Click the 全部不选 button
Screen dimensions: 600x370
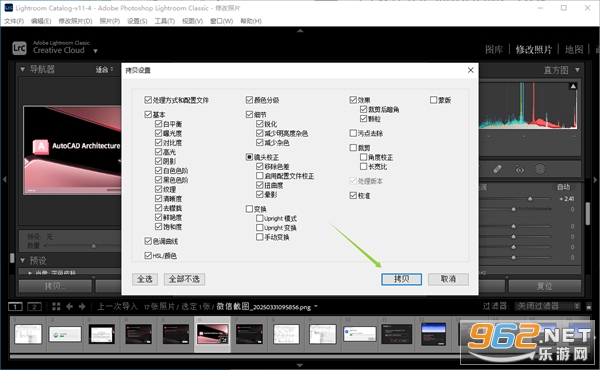tap(184, 279)
